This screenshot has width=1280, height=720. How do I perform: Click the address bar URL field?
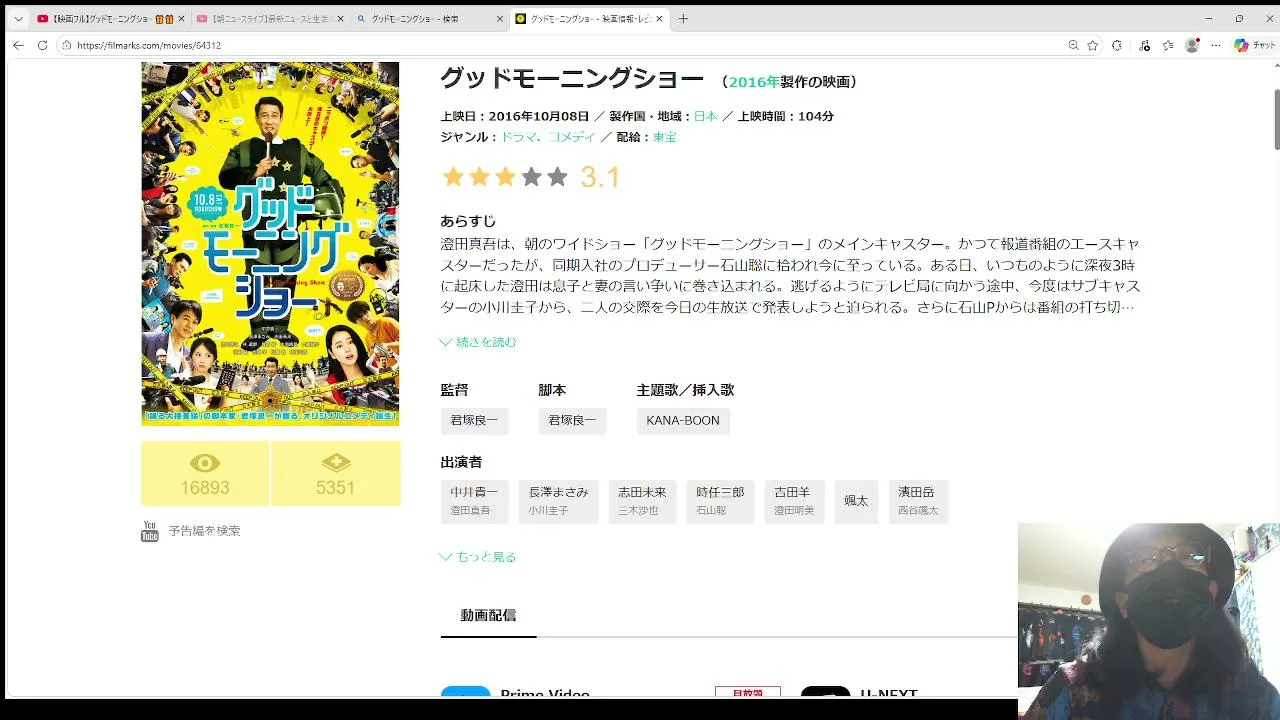(560, 45)
